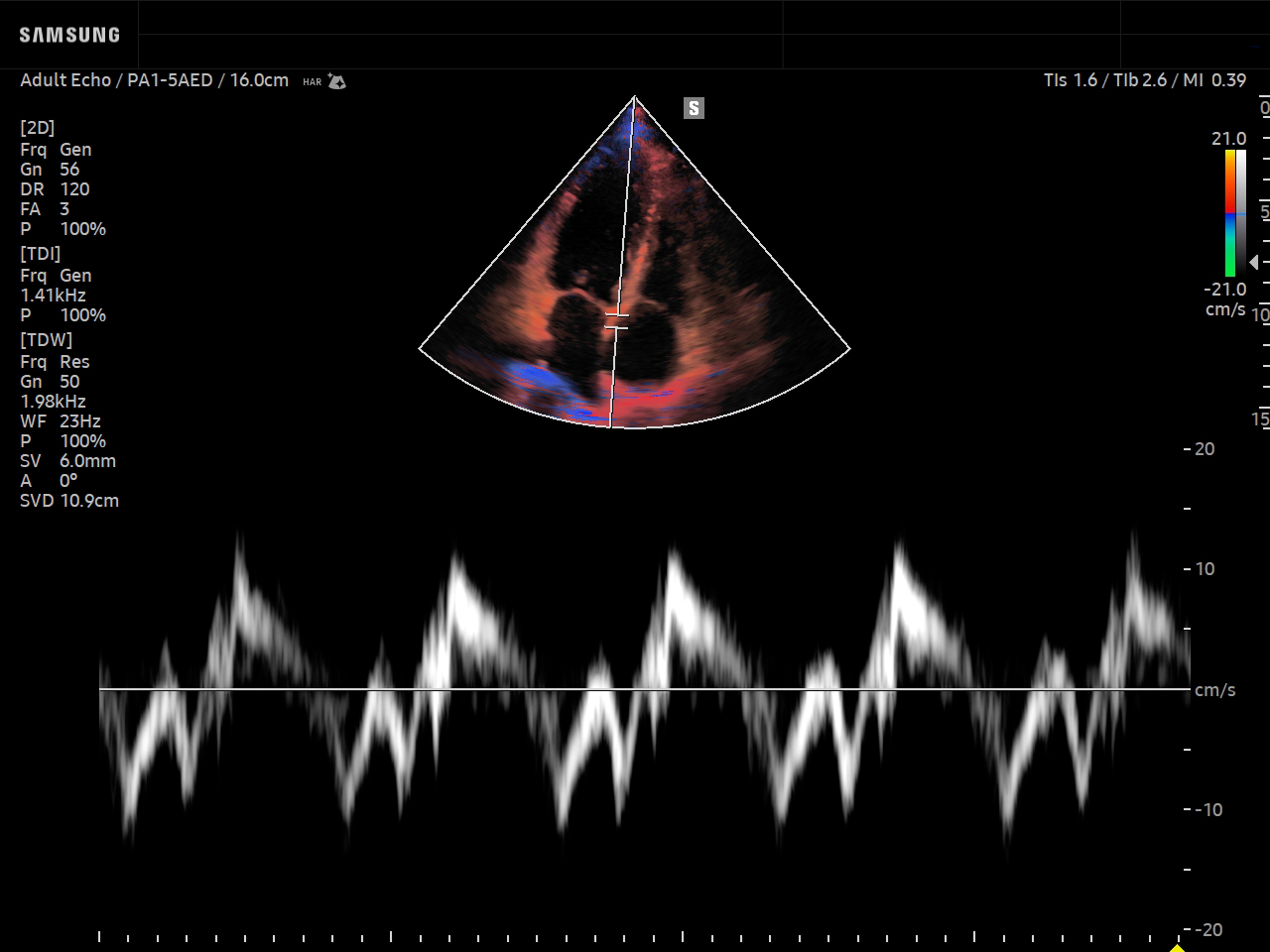The width and height of the screenshot is (1270, 952).
Task: Select the FA 3 parameter
Action: (x=45, y=209)
